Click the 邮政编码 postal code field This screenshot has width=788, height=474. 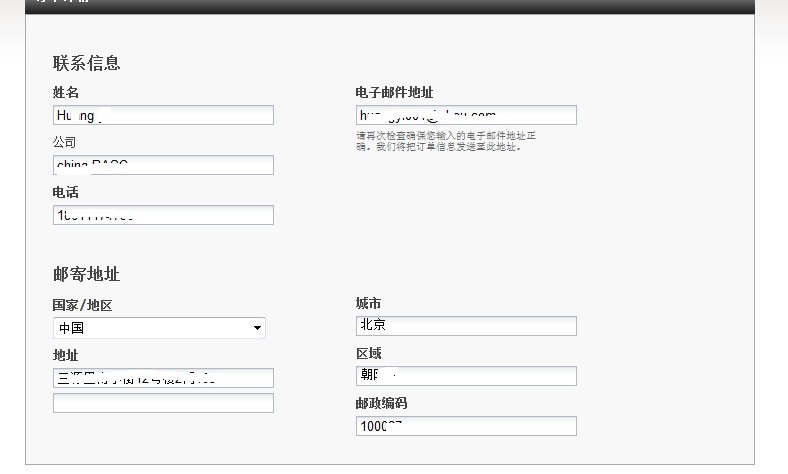466,426
